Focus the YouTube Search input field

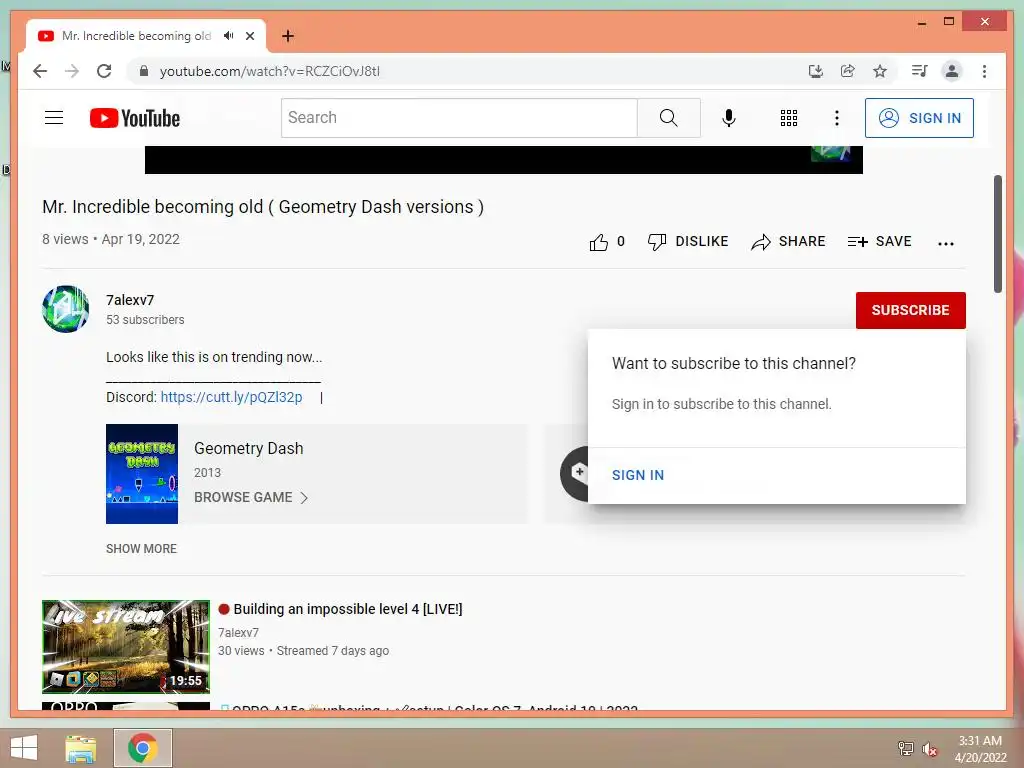point(459,118)
